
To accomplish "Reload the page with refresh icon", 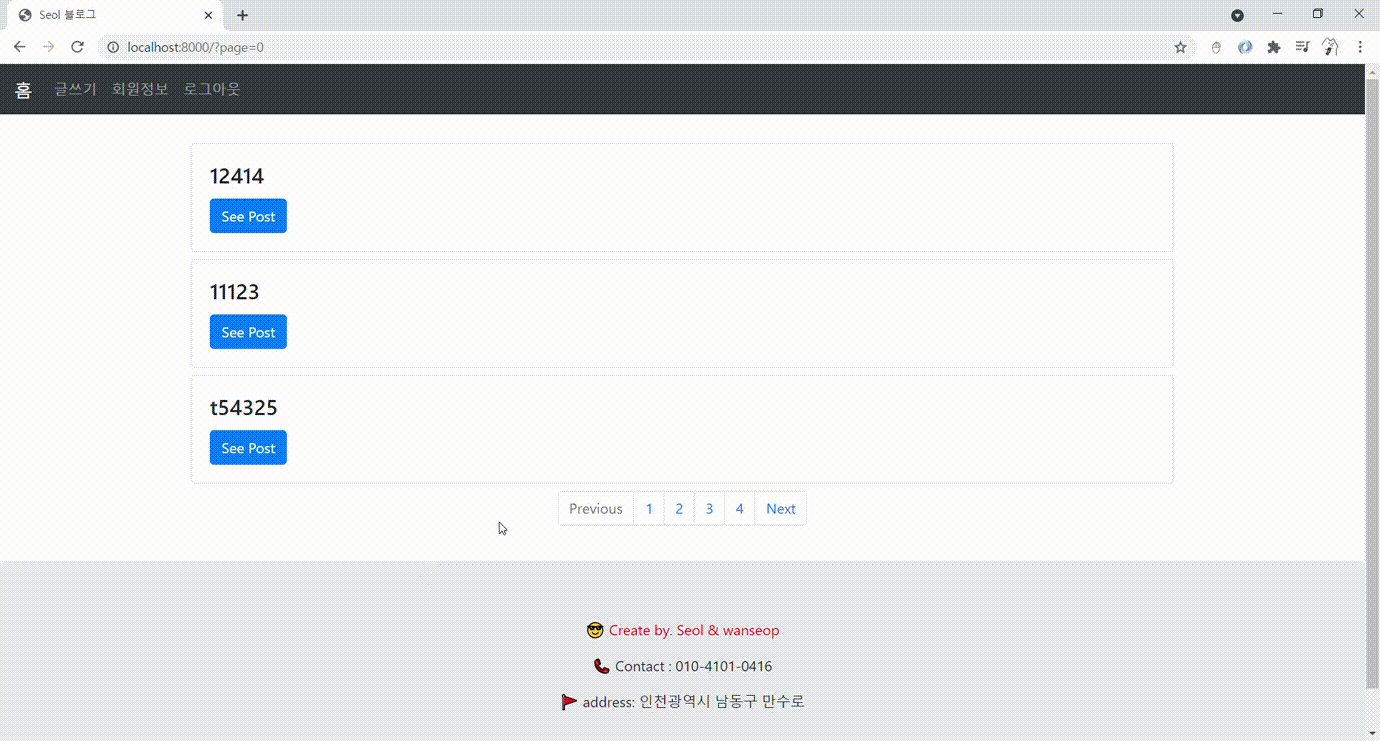I will [x=77, y=47].
